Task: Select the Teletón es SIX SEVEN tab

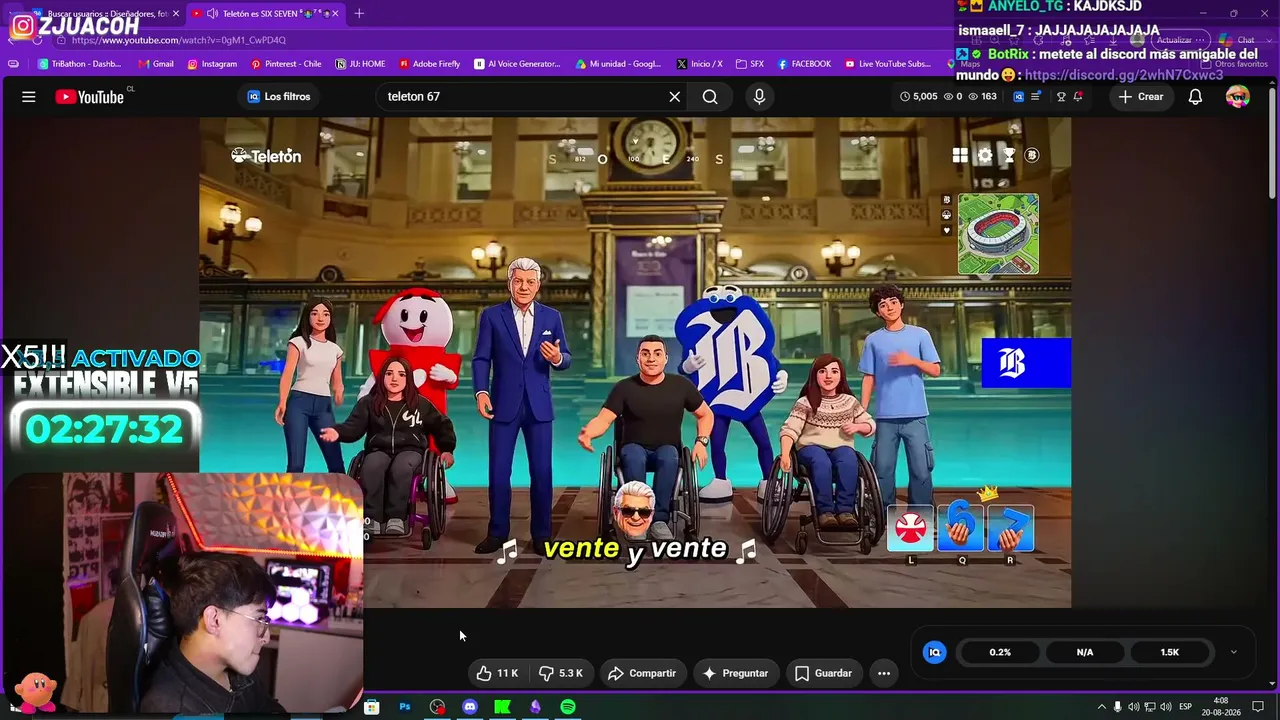Action: (267, 14)
